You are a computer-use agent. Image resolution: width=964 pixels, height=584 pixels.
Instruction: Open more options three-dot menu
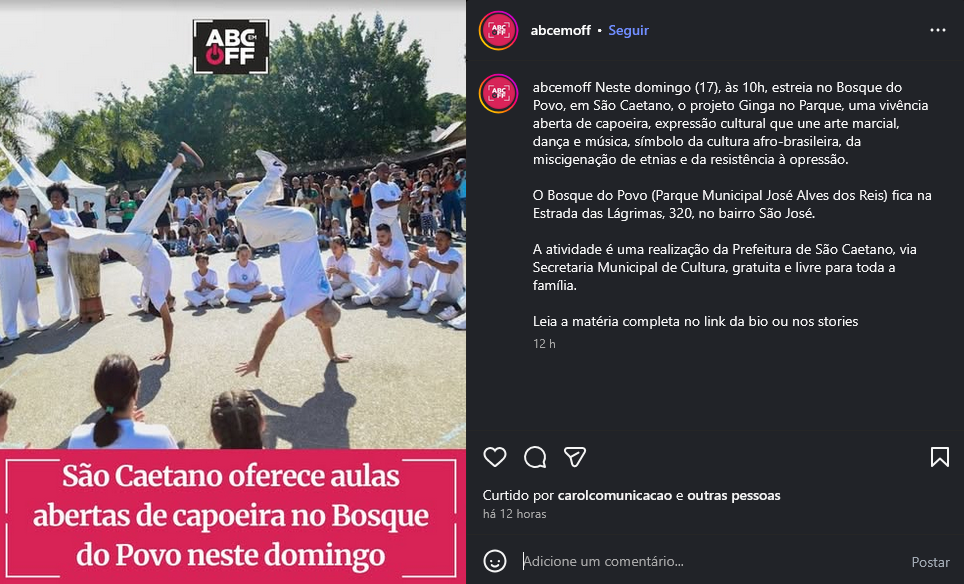[938, 30]
